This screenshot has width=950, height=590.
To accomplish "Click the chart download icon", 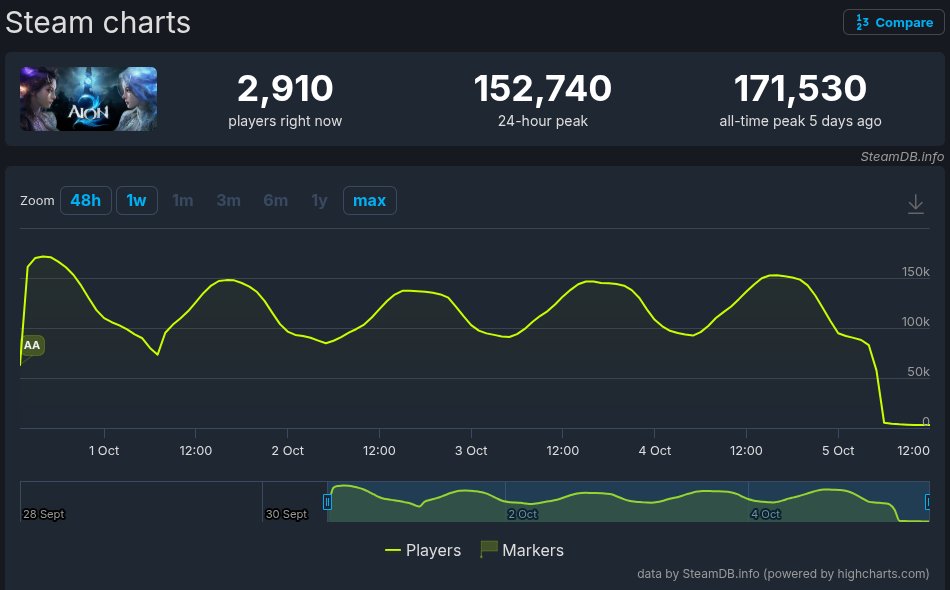I will click(915, 204).
